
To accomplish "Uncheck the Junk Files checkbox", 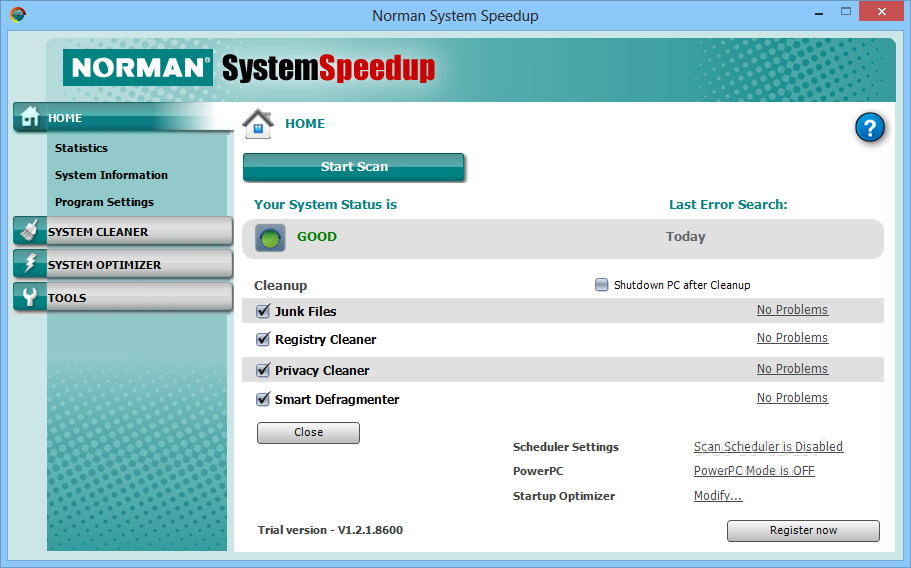I will (x=263, y=311).
